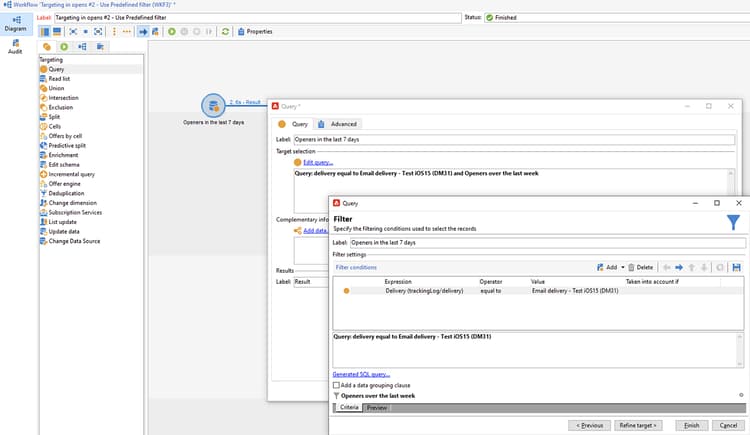Switch to the Preview tab
Viewport: 750px width, 435px height.
pos(377,408)
